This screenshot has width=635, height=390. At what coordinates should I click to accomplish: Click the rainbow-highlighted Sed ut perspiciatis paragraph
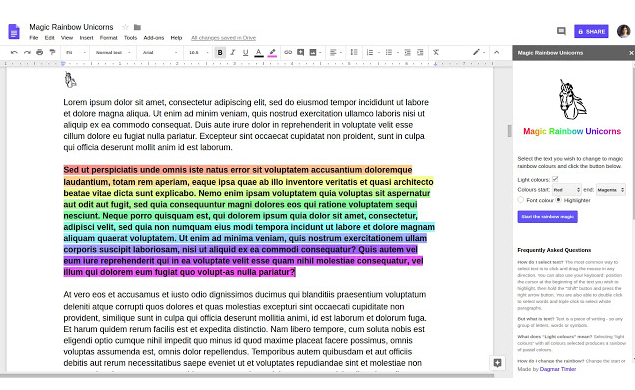coord(249,221)
